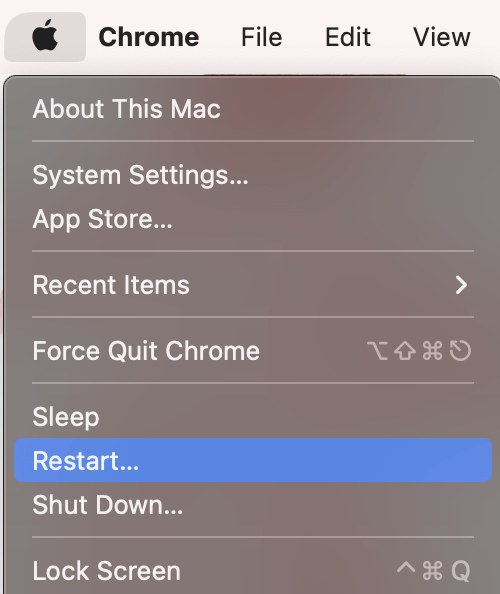The image size is (500, 594).
Task: Click the Command symbol next to Lock Screen
Action: (x=432, y=571)
